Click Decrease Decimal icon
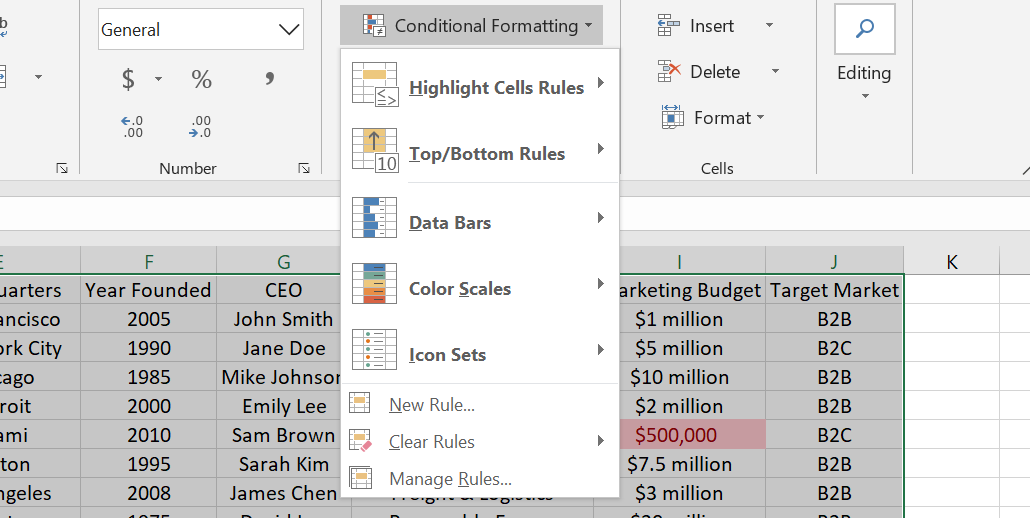1030x518 pixels. (200, 126)
